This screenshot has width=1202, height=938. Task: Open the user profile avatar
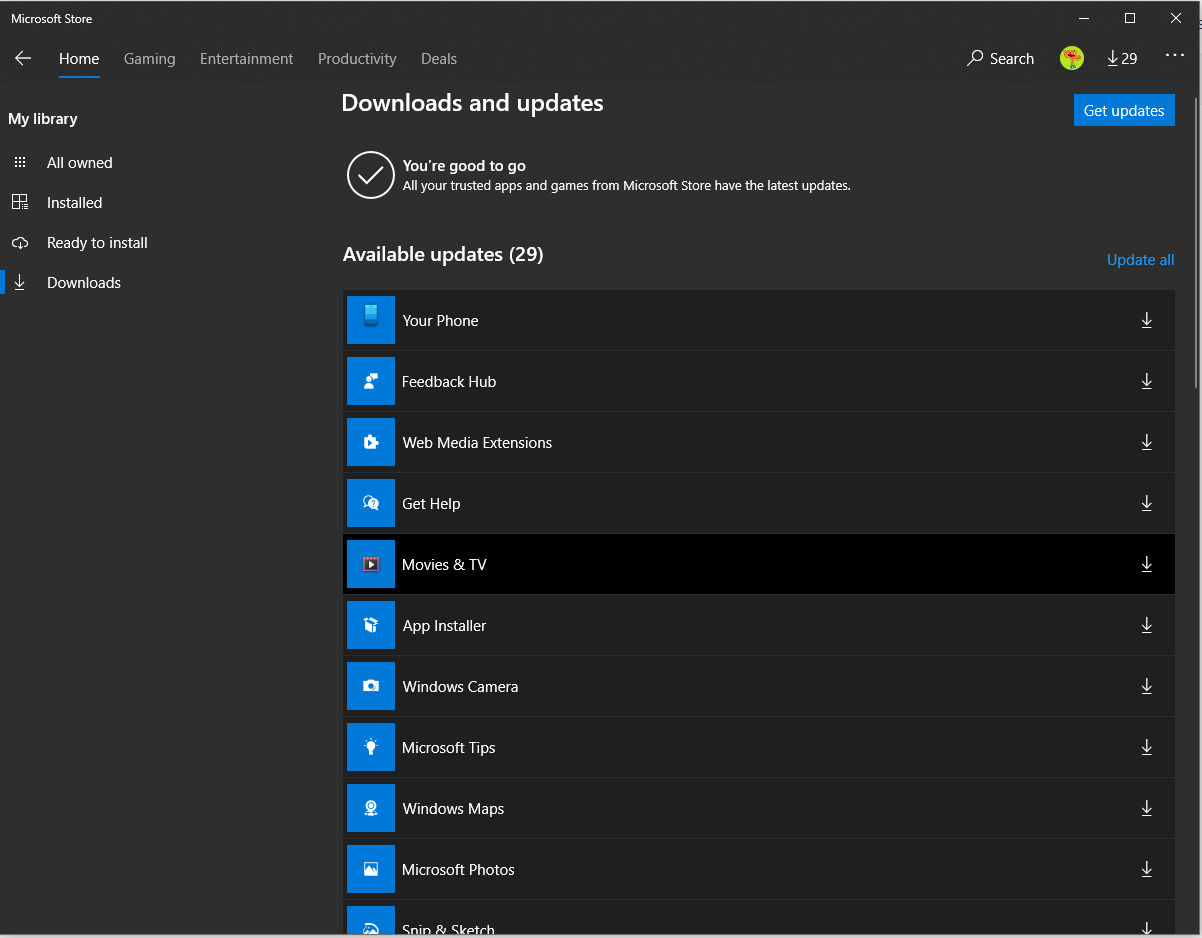click(1072, 58)
